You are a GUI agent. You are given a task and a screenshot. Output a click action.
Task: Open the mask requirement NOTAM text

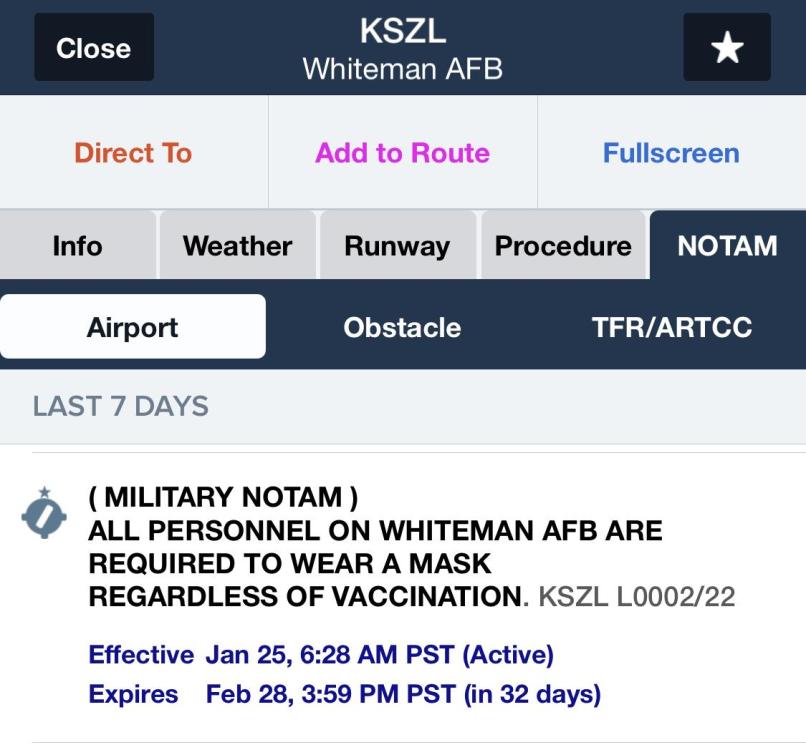[x=375, y=547]
